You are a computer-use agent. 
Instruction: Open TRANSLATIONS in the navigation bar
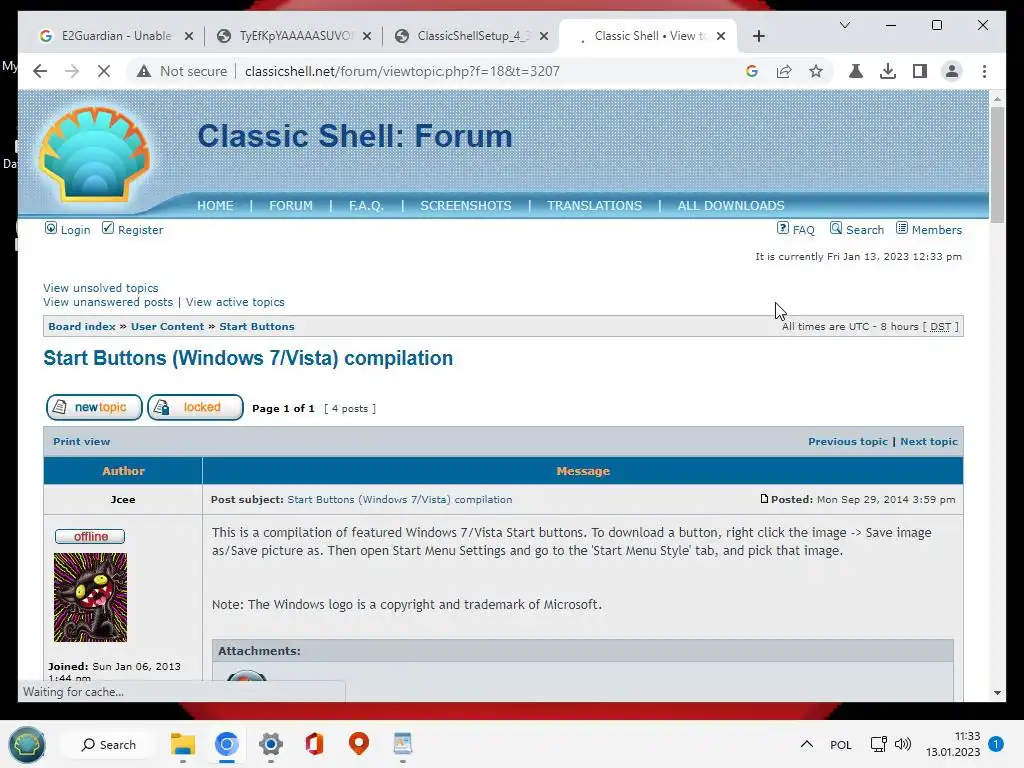point(594,206)
